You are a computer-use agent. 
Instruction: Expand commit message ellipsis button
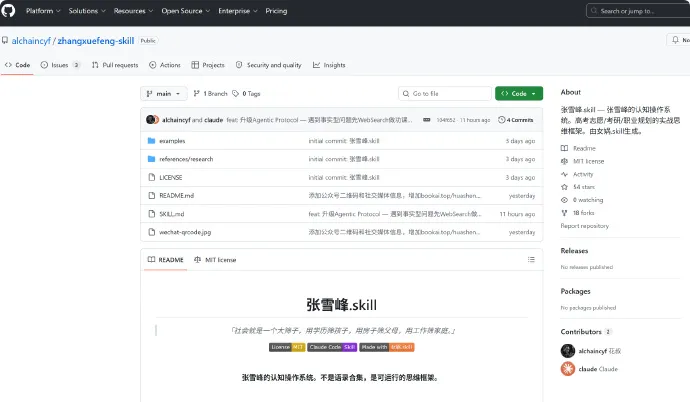click(x=426, y=120)
